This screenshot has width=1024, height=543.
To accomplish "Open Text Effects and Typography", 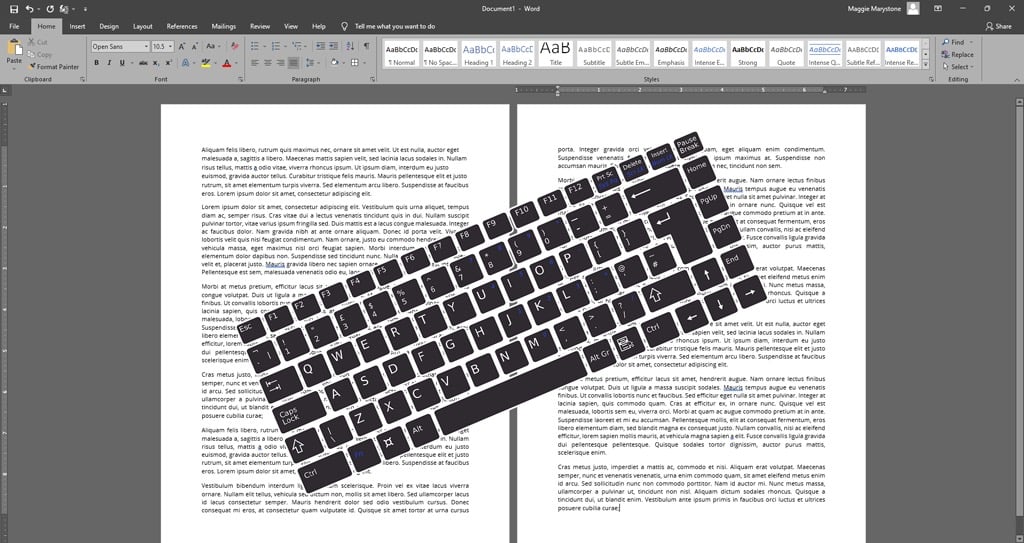I will 185,63.
